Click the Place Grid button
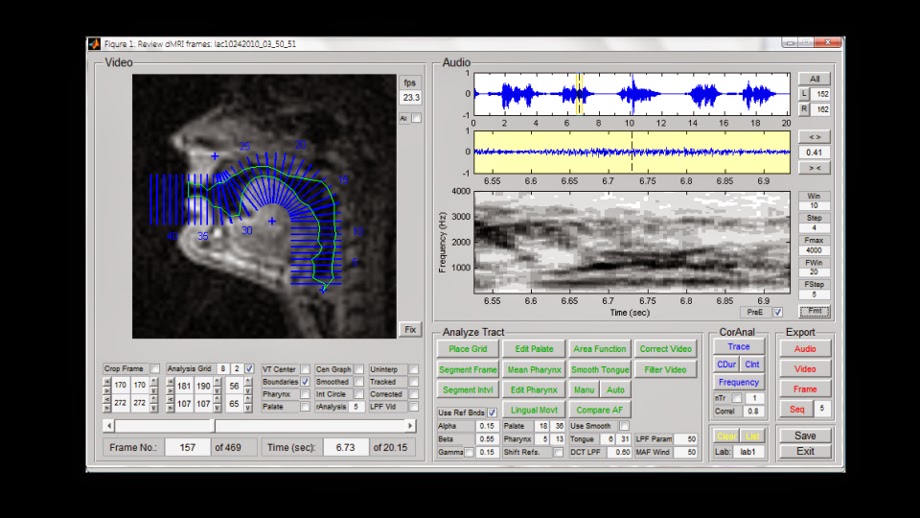This screenshot has width=920, height=518. tap(467, 349)
